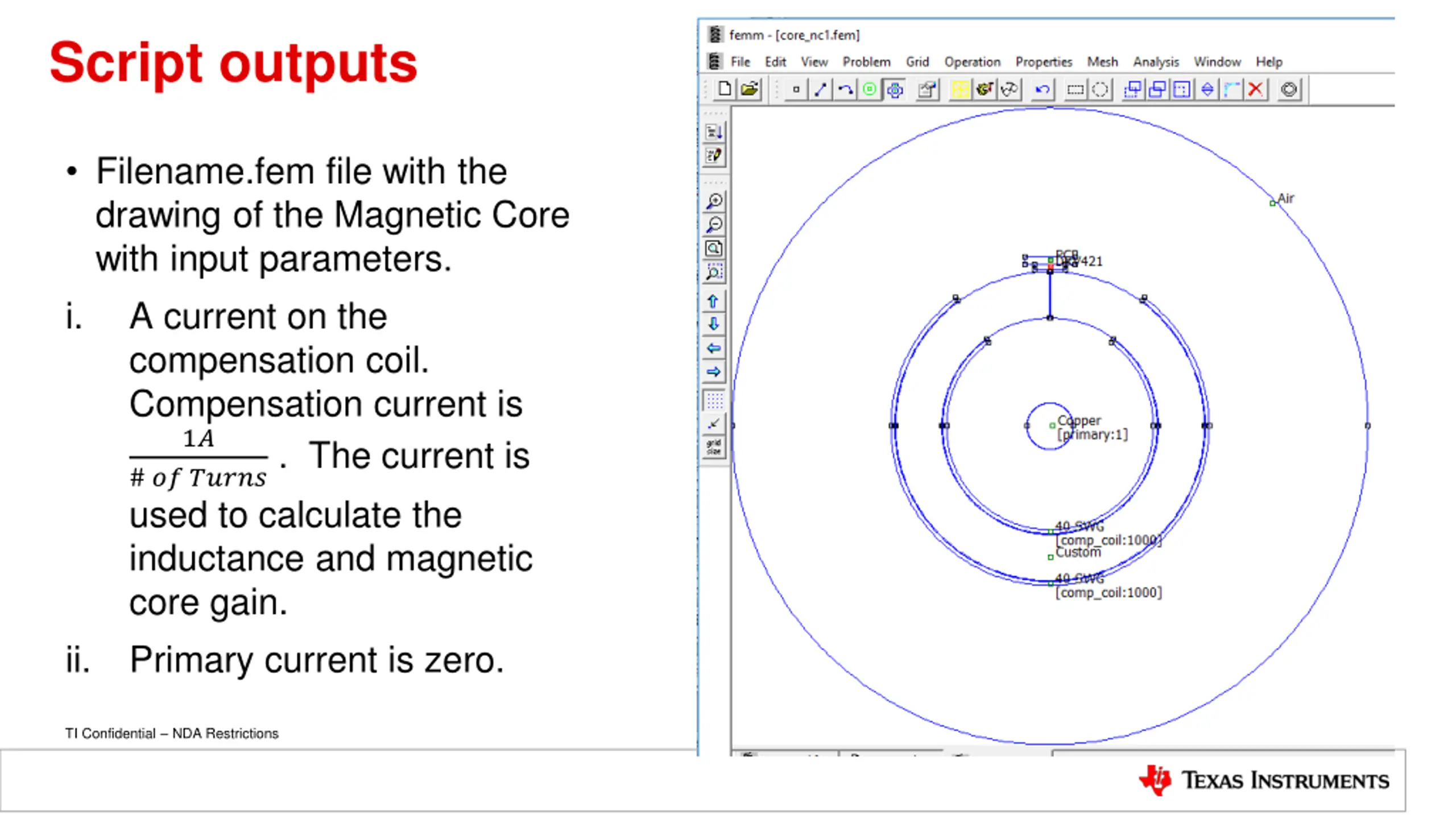The width and height of the screenshot is (1456, 819).
Task: Open a file via the folder icon
Action: click(x=750, y=89)
